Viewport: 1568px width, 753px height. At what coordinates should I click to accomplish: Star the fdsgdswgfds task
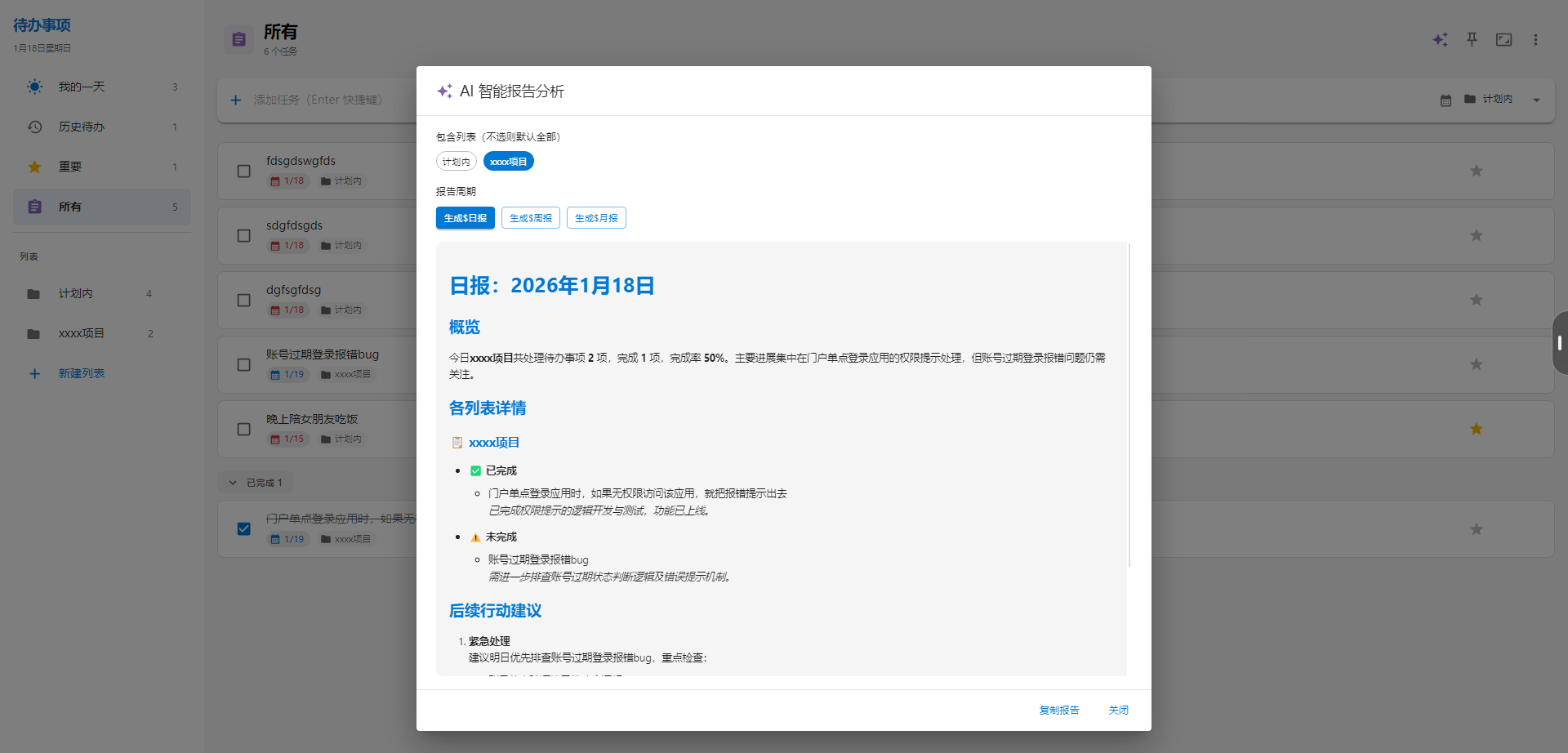click(1476, 172)
